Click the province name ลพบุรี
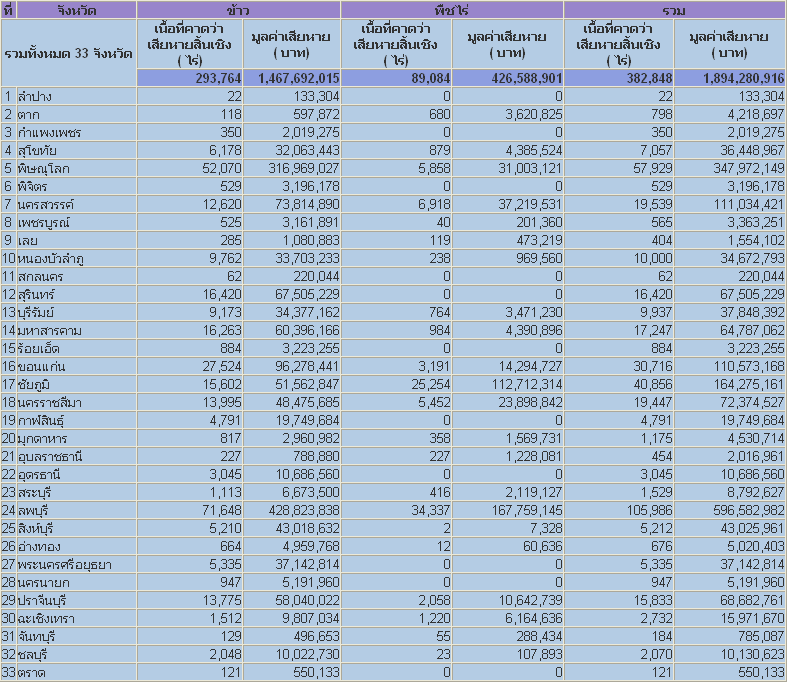This screenshot has width=787, height=682. [36, 510]
